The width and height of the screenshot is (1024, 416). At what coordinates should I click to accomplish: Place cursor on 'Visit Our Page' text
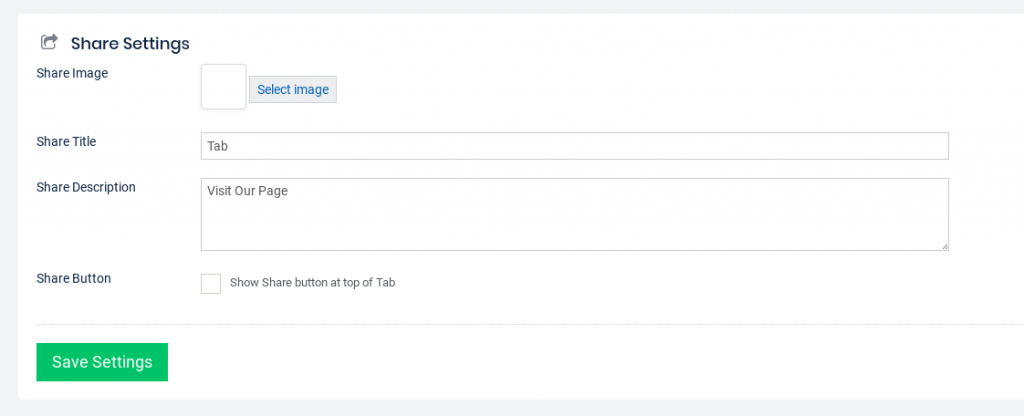[247, 191]
